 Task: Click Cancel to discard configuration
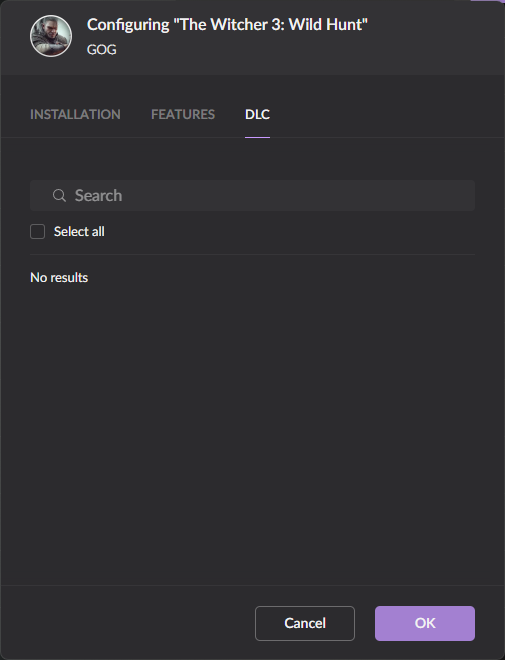[305, 623]
